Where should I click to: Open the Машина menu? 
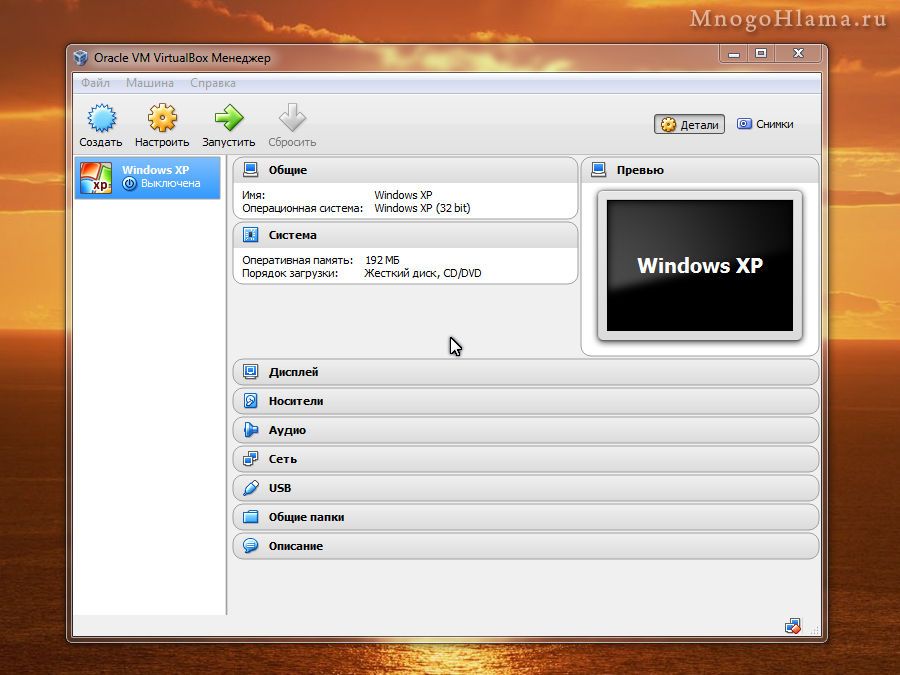point(150,83)
